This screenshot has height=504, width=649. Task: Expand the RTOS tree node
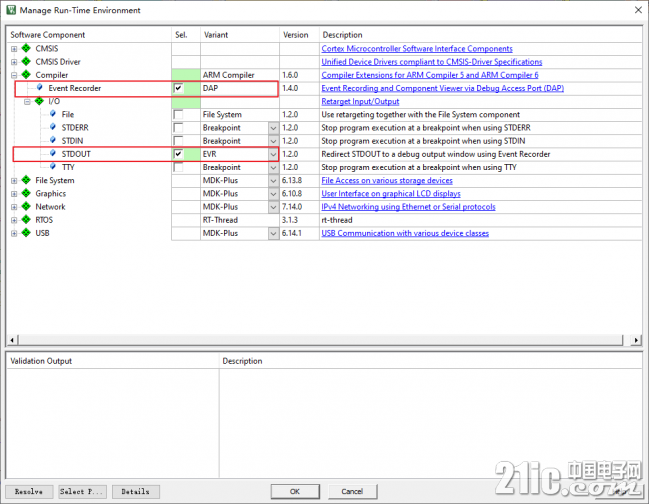click(x=14, y=220)
